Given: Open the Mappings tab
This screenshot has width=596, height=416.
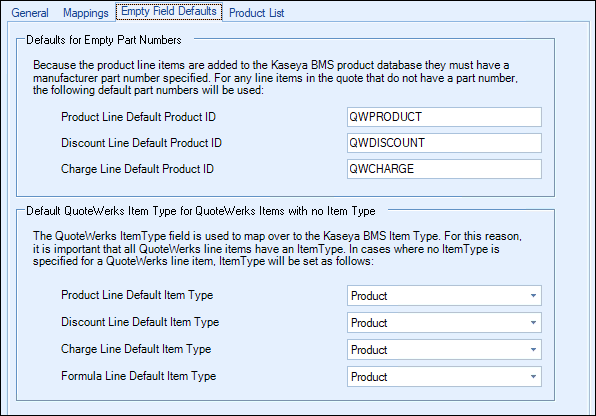Looking at the screenshot, I should 86,13.
